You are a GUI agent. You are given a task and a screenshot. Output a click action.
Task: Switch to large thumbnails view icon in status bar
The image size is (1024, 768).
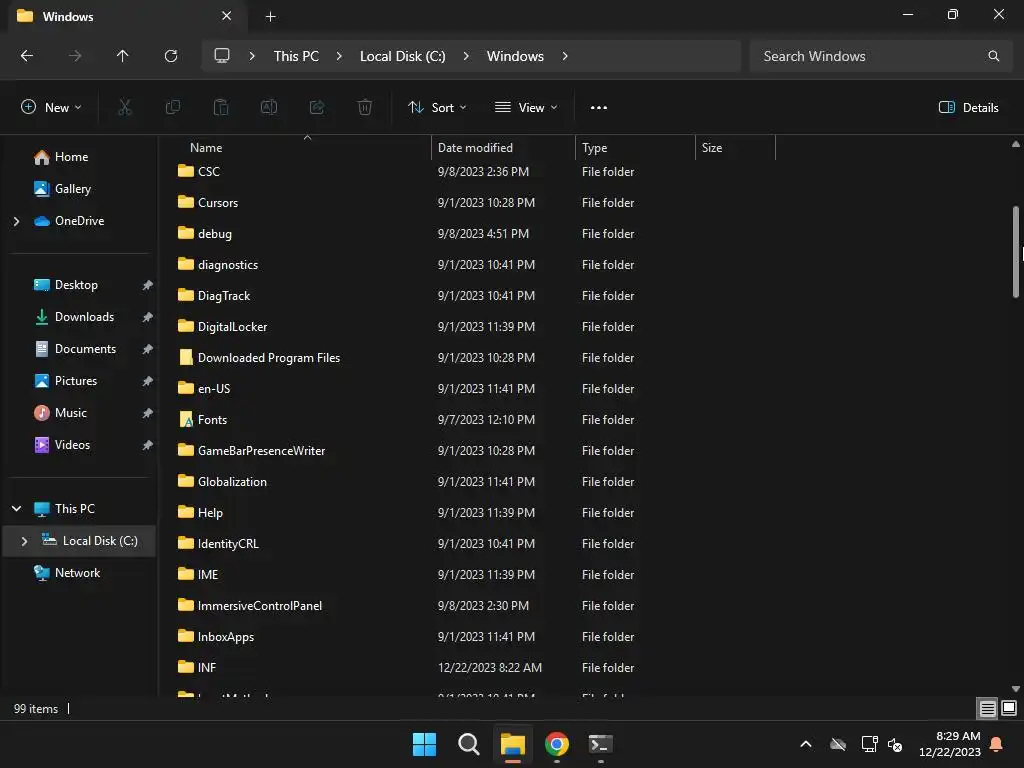click(x=1009, y=709)
